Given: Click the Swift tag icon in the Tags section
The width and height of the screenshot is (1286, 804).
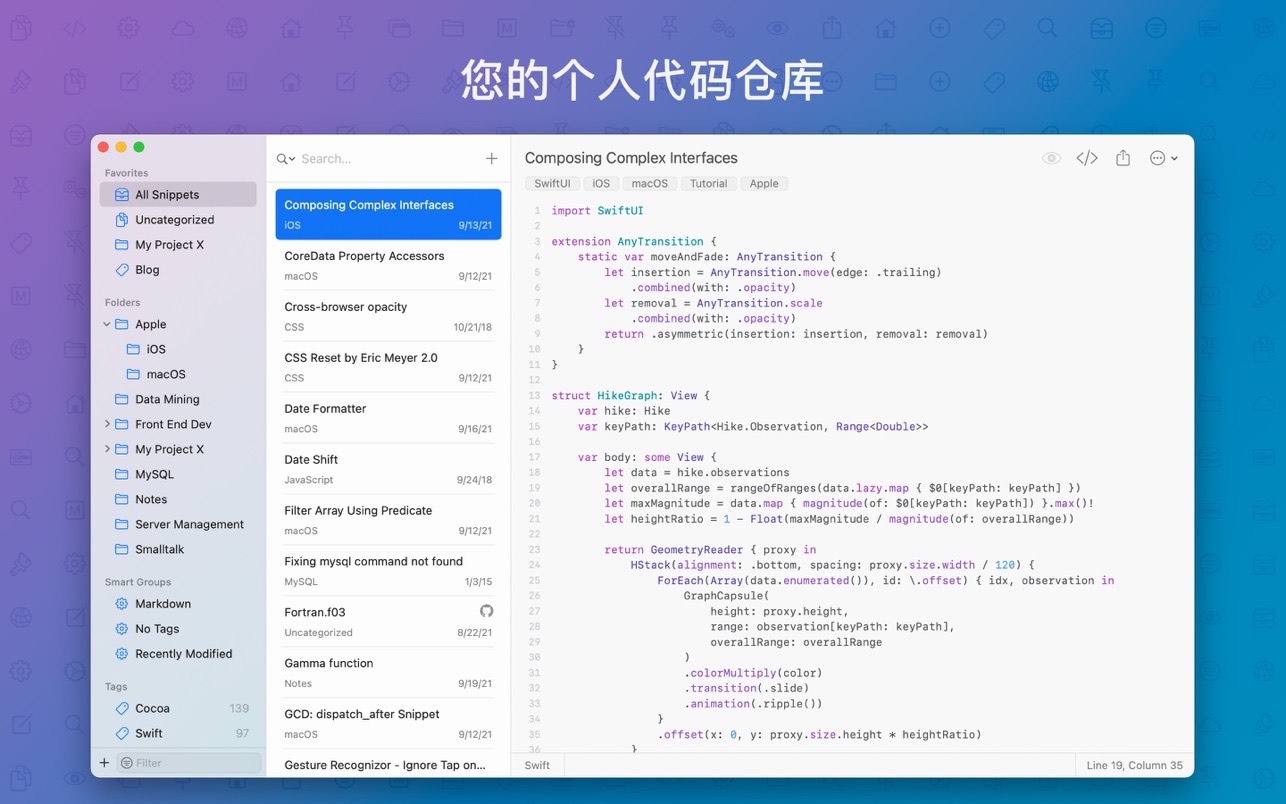Looking at the screenshot, I should pyautogui.click(x=121, y=733).
